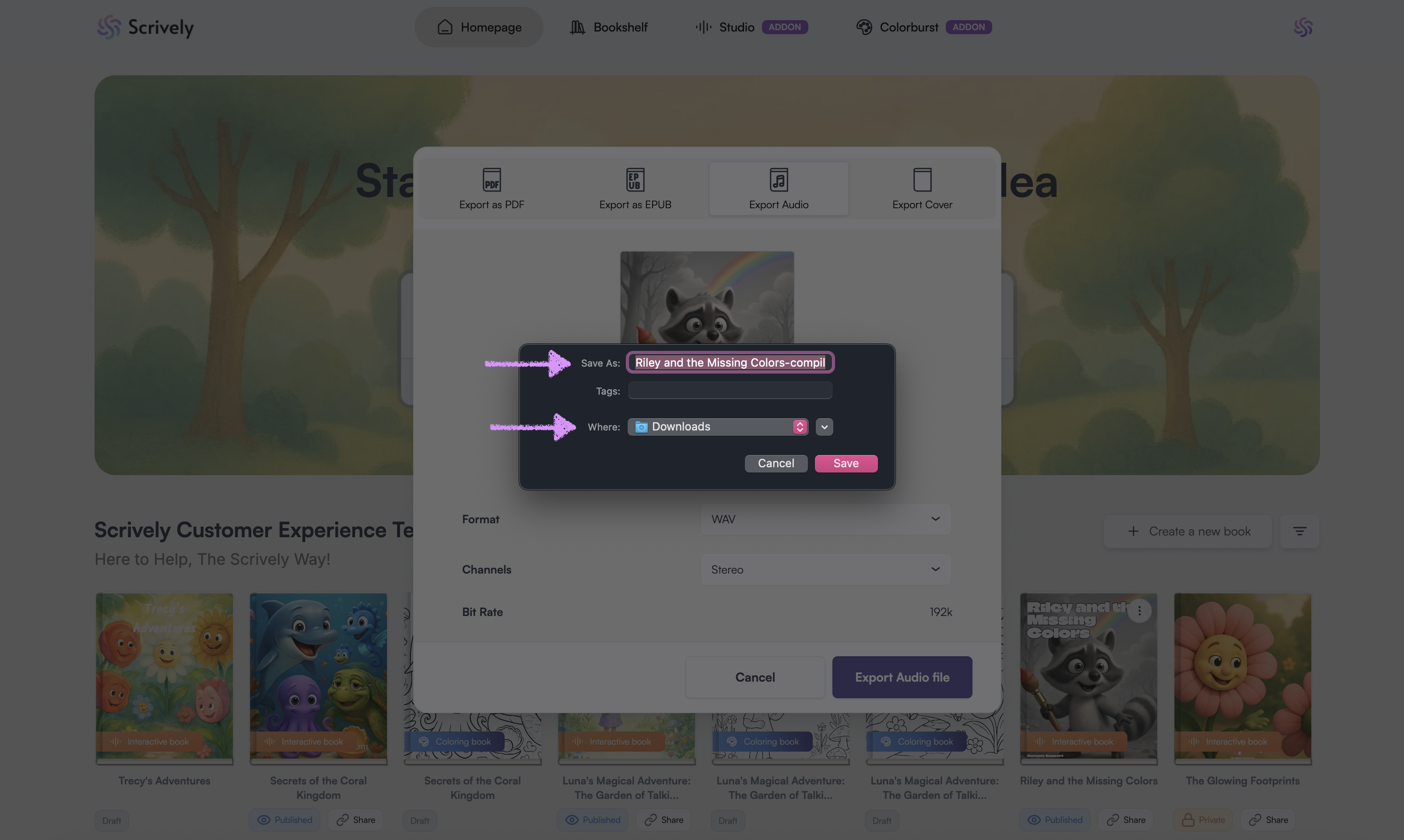The width and height of the screenshot is (1404, 840).
Task: Click the Tags input field
Action: click(x=730, y=391)
